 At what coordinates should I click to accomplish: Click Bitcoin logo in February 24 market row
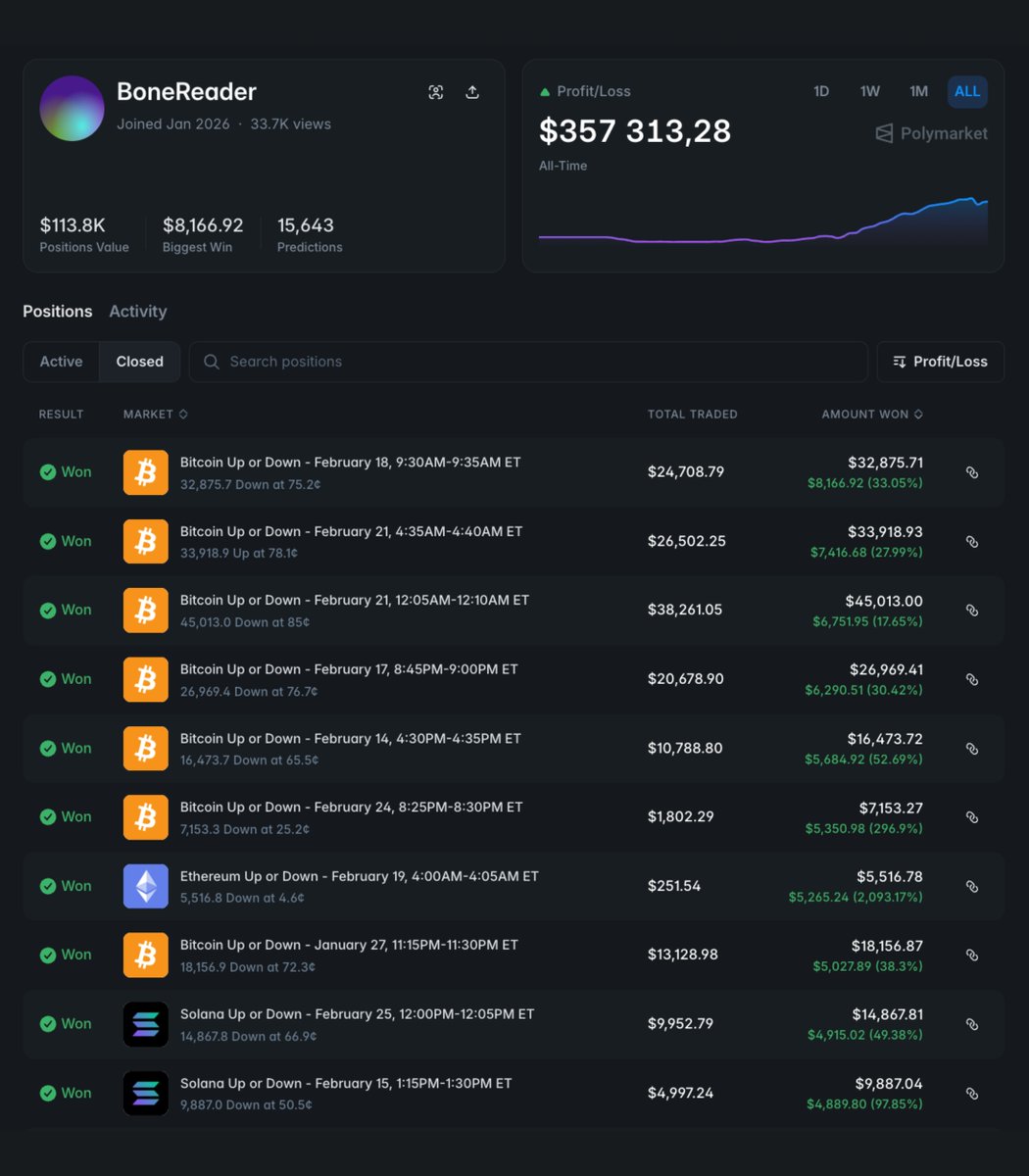(146, 817)
